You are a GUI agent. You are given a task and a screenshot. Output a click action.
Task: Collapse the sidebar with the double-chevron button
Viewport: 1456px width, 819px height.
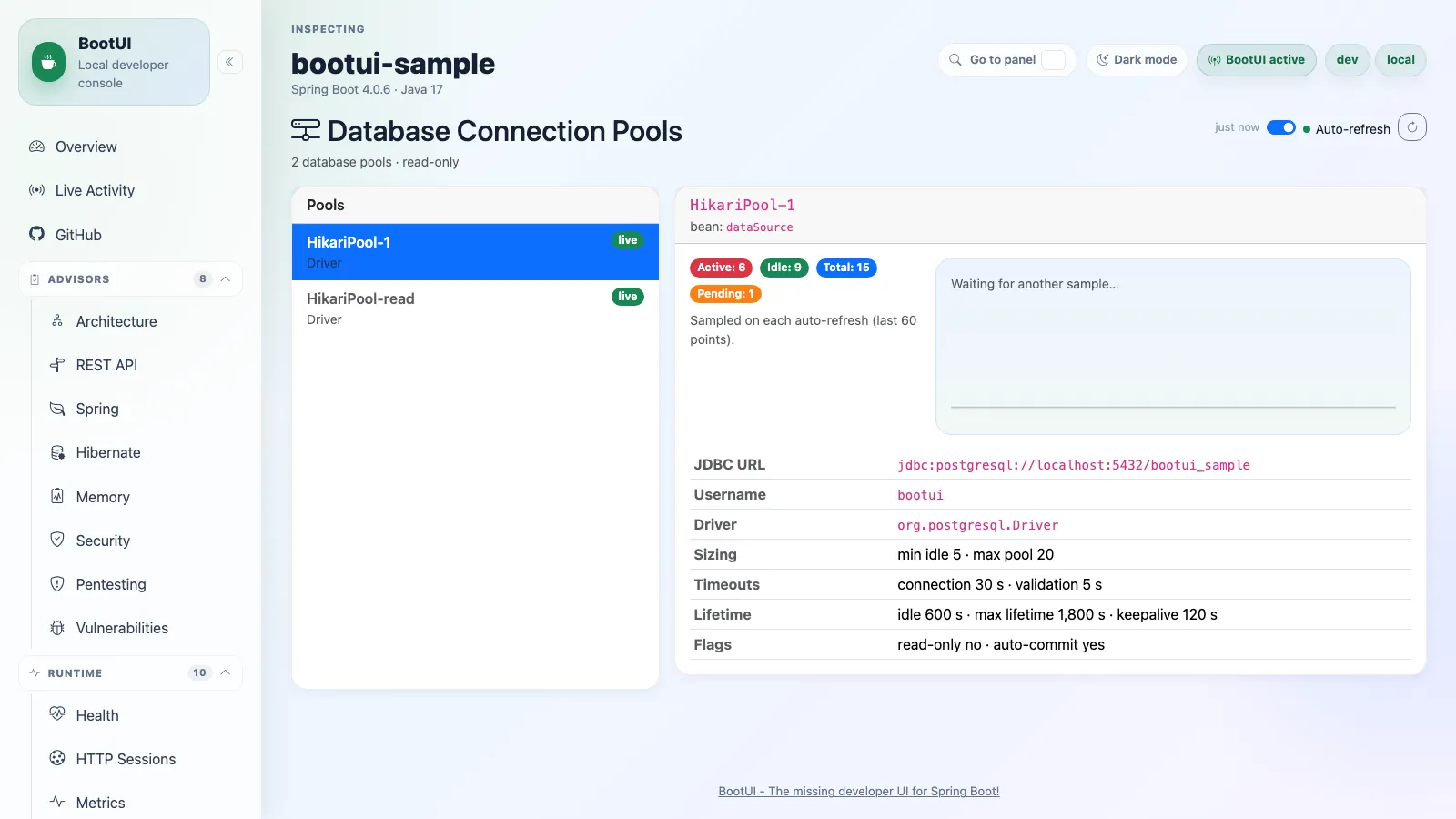230,62
